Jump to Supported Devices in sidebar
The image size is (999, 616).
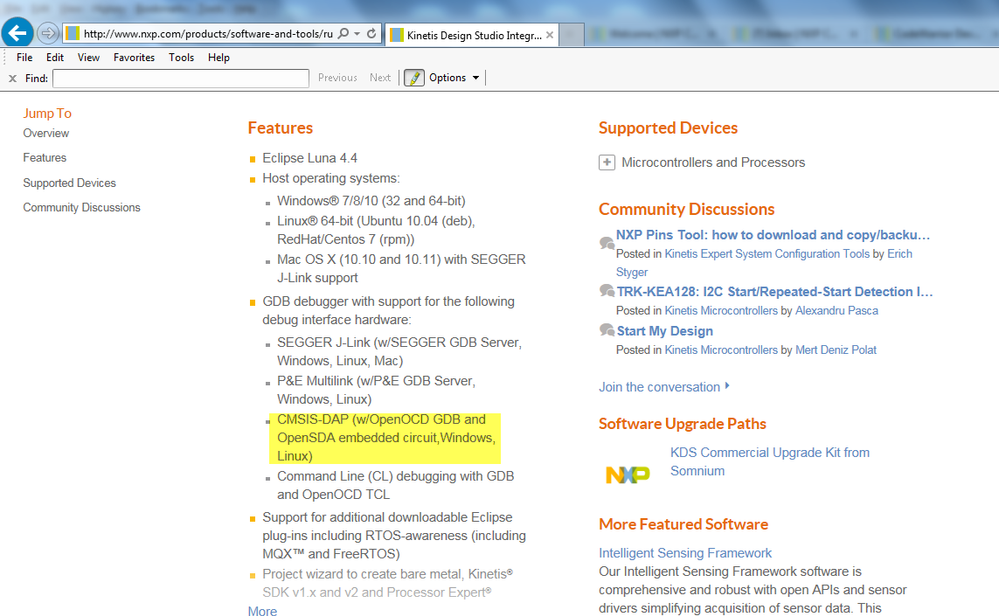[x=69, y=183]
